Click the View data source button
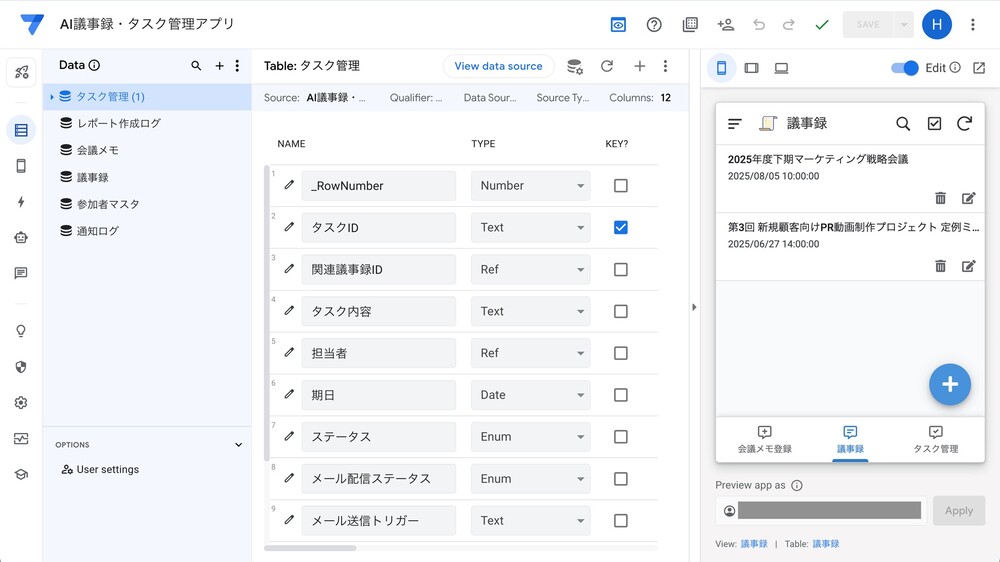 [498, 66]
